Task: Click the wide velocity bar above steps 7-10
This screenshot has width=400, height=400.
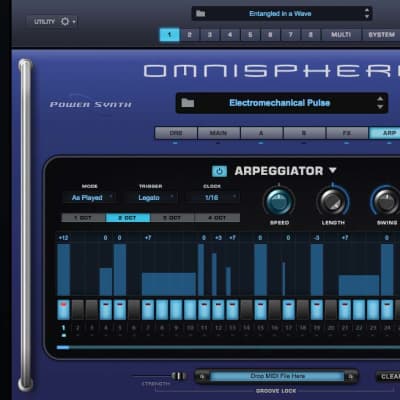Action: 169,284
